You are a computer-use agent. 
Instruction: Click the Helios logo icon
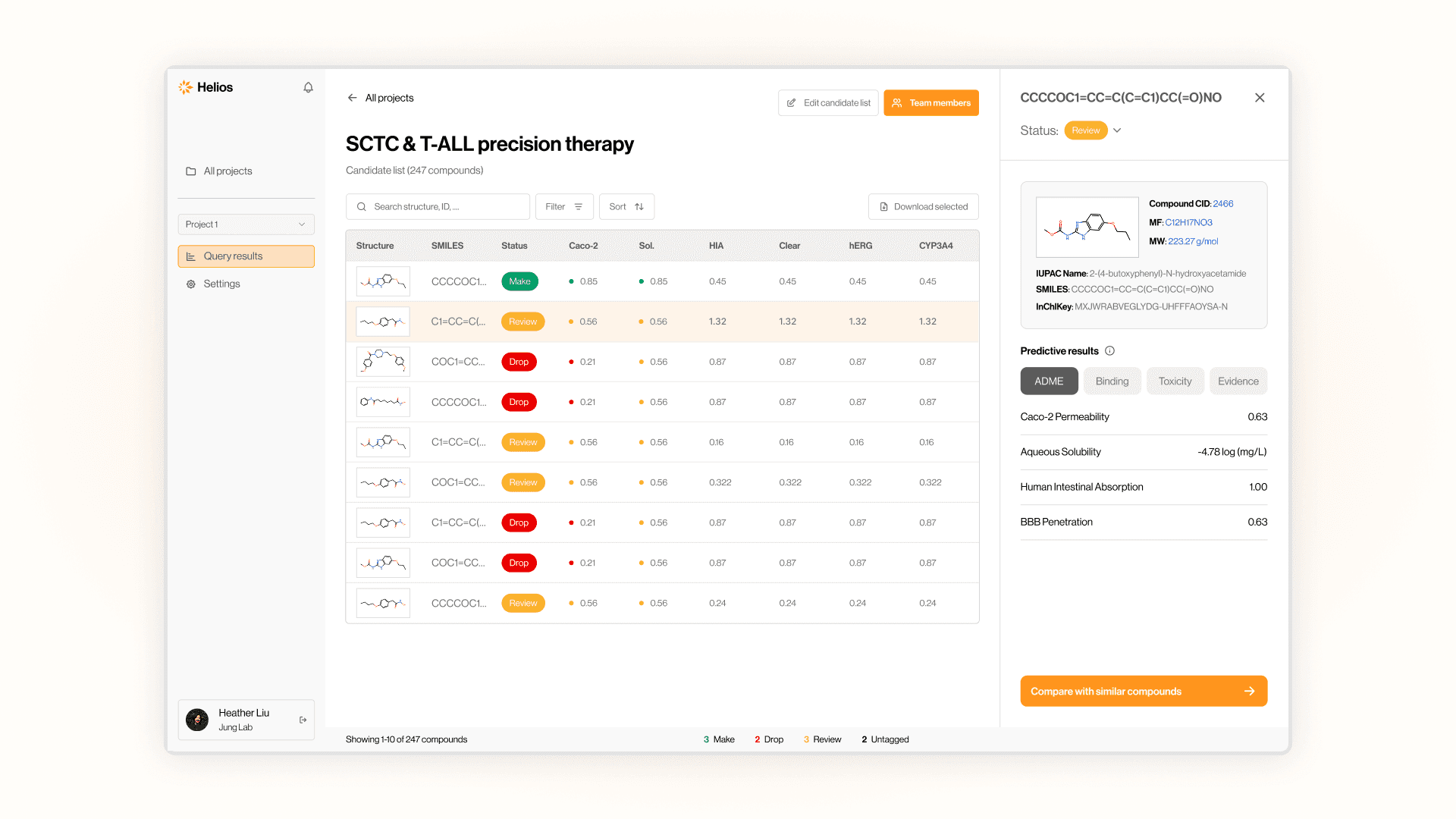pyautogui.click(x=186, y=87)
